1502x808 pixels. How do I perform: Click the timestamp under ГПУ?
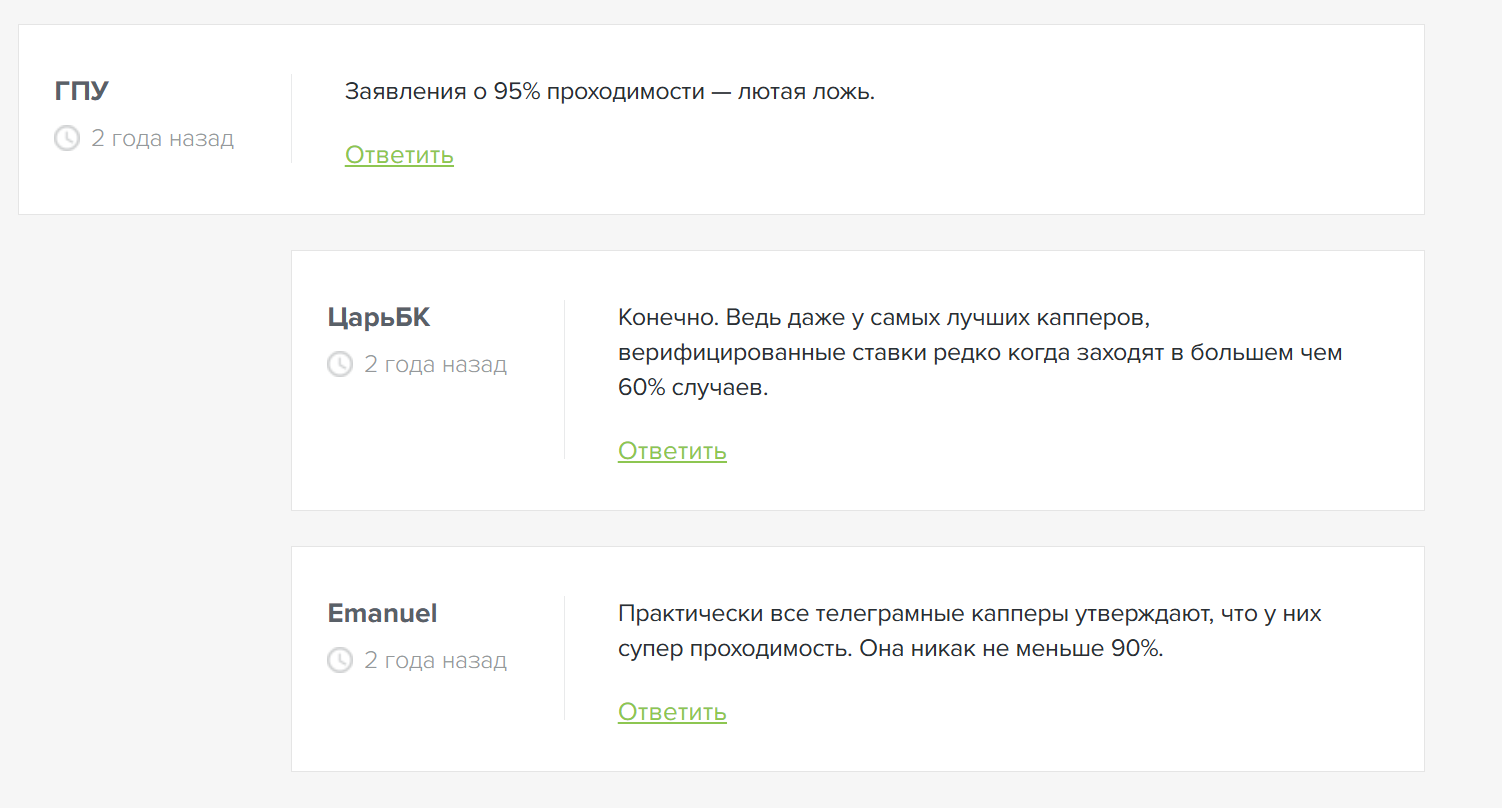(x=162, y=138)
